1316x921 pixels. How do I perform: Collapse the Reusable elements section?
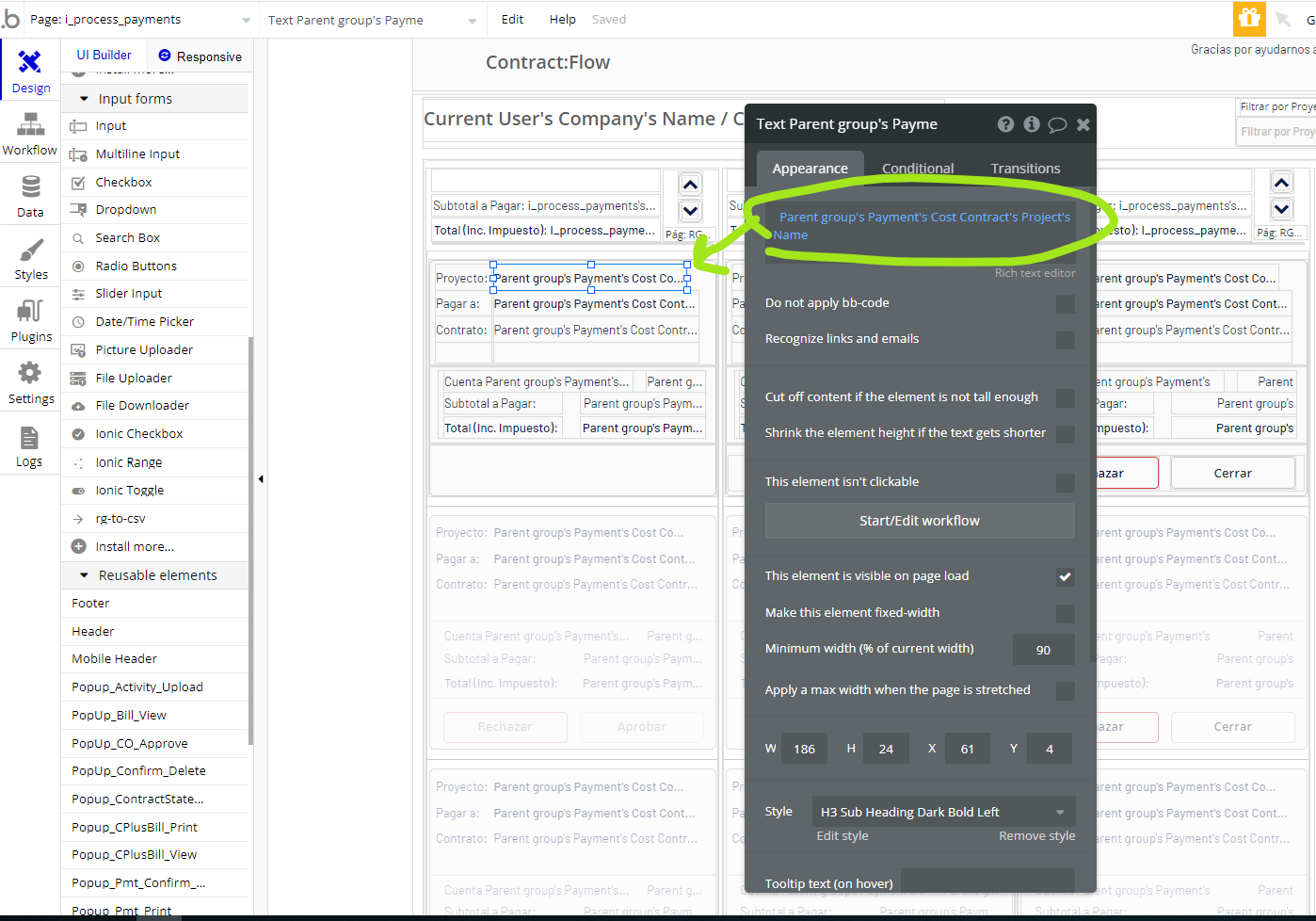pos(155,575)
